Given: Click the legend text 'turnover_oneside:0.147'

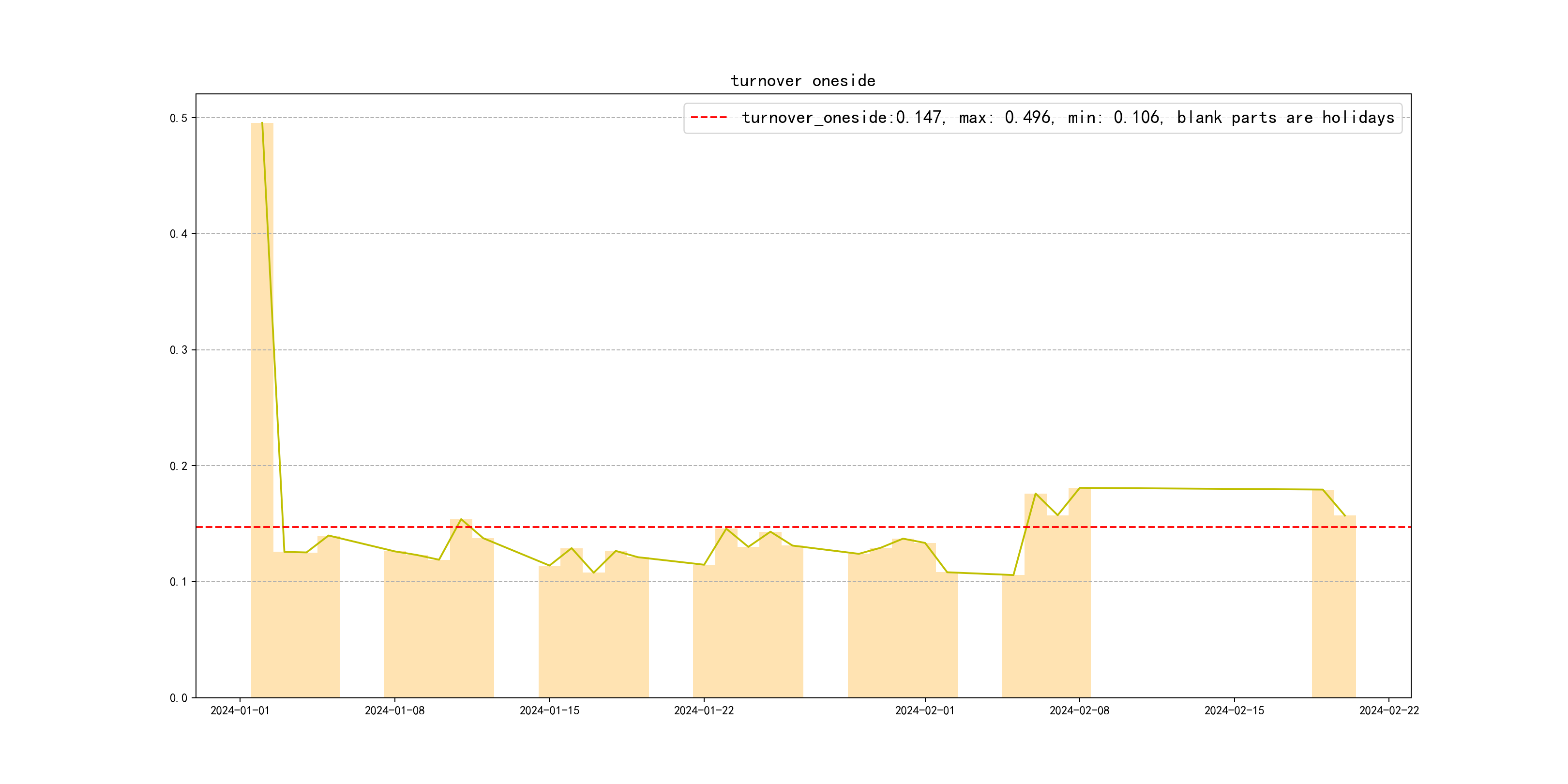Looking at the screenshot, I should (x=842, y=118).
